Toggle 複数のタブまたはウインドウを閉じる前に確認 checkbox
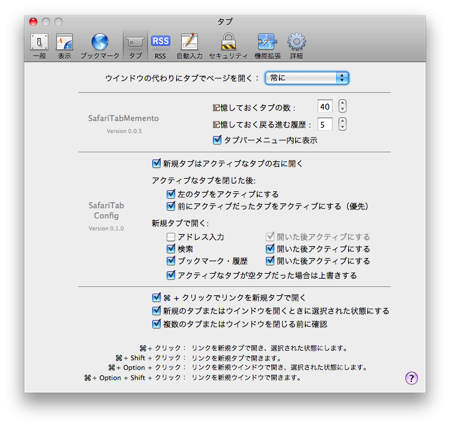 pos(156,324)
